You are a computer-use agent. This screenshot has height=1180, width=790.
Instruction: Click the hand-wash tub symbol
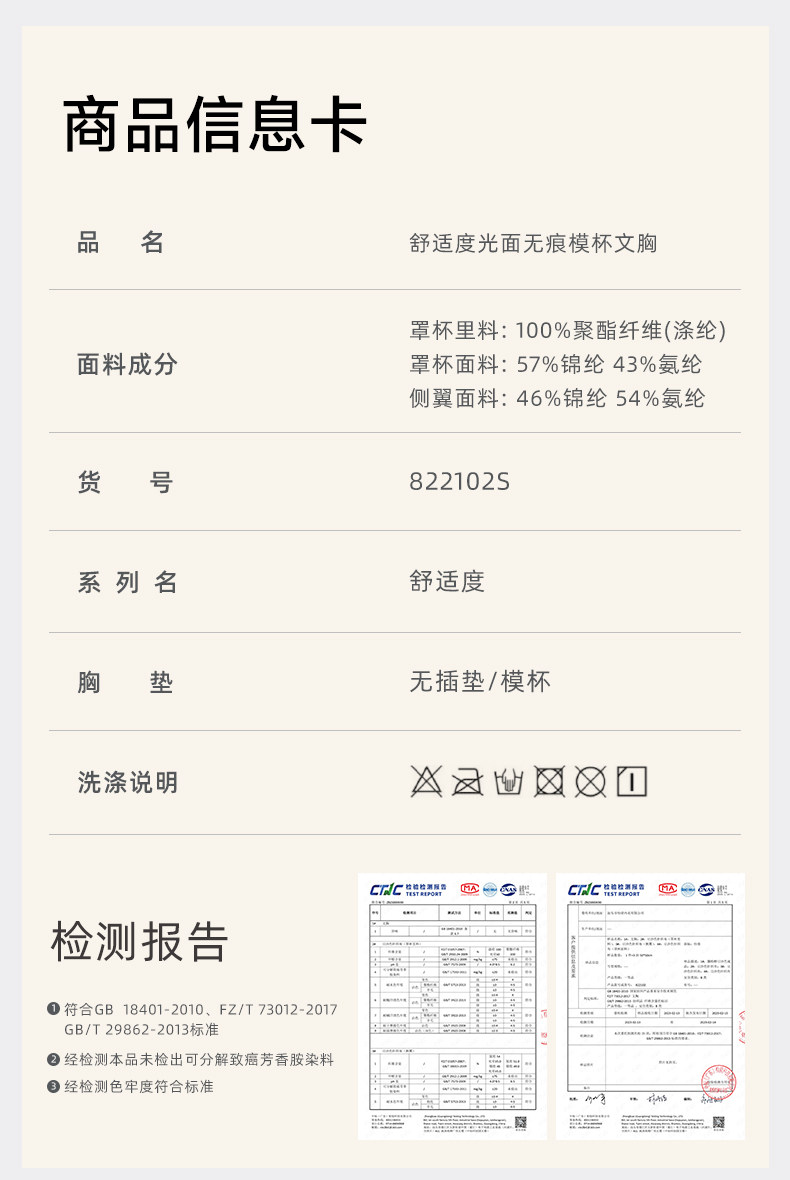508,781
